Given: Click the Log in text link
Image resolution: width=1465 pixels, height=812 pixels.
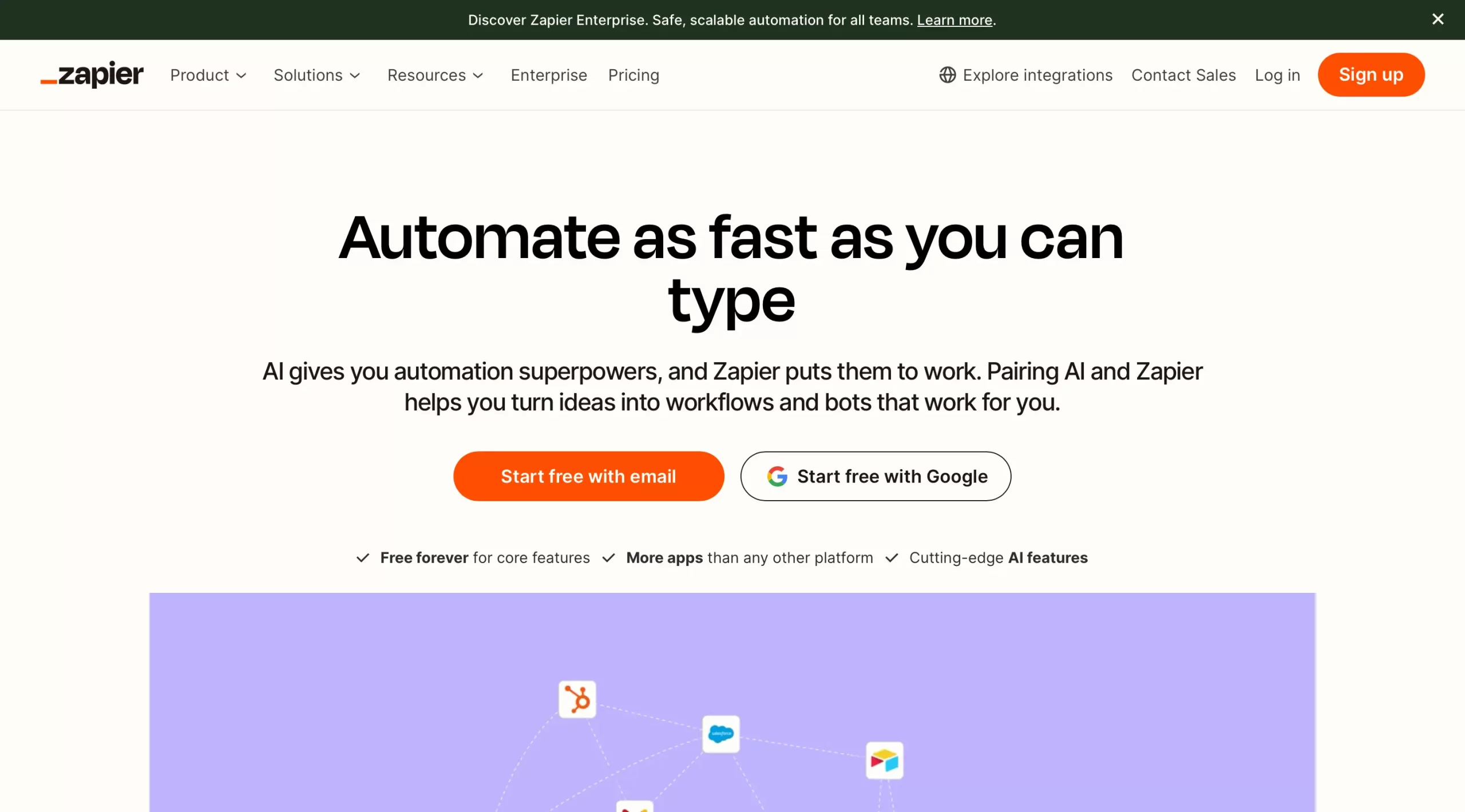Looking at the screenshot, I should coord(1277,74).
